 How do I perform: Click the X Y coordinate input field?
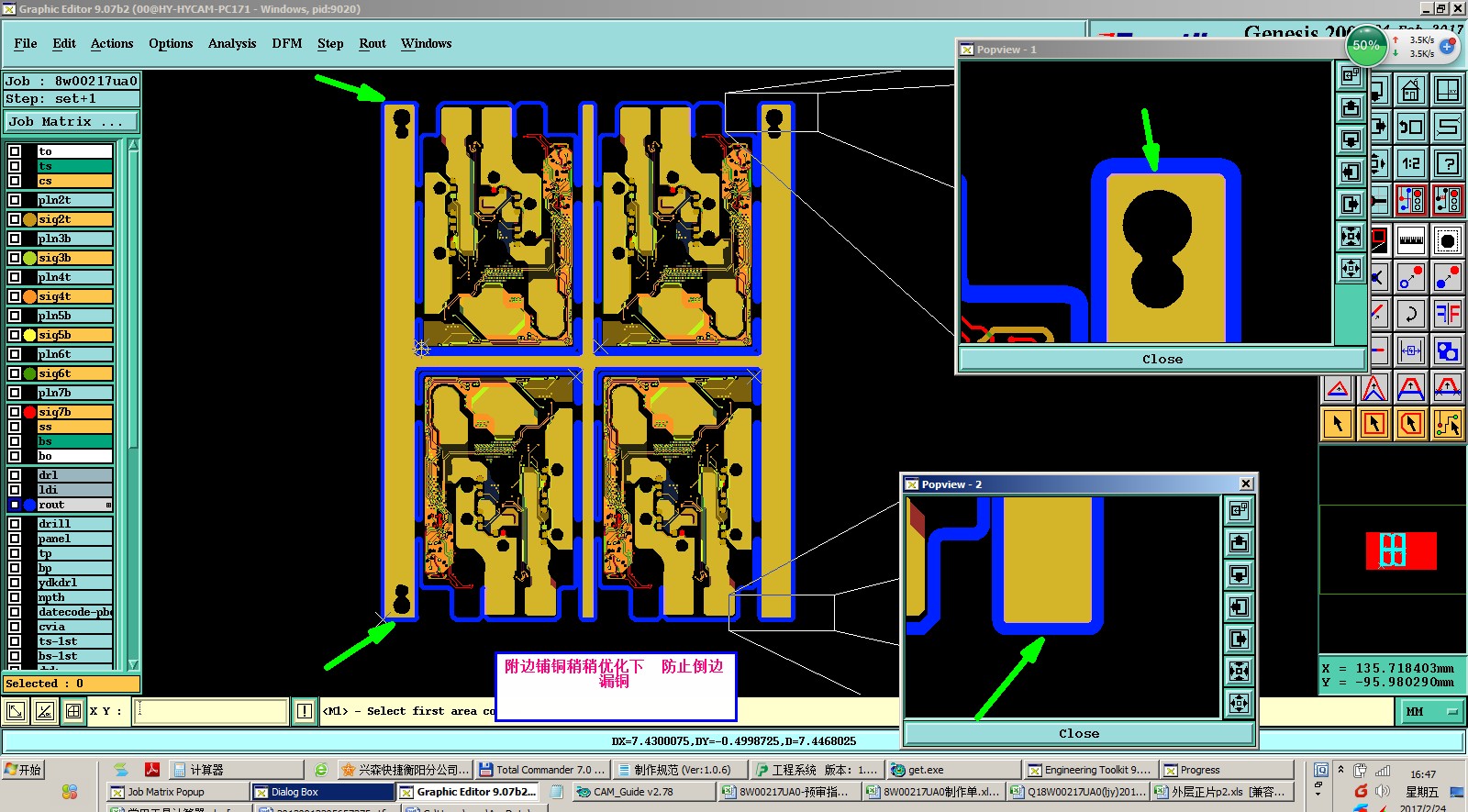coord(210,711)
